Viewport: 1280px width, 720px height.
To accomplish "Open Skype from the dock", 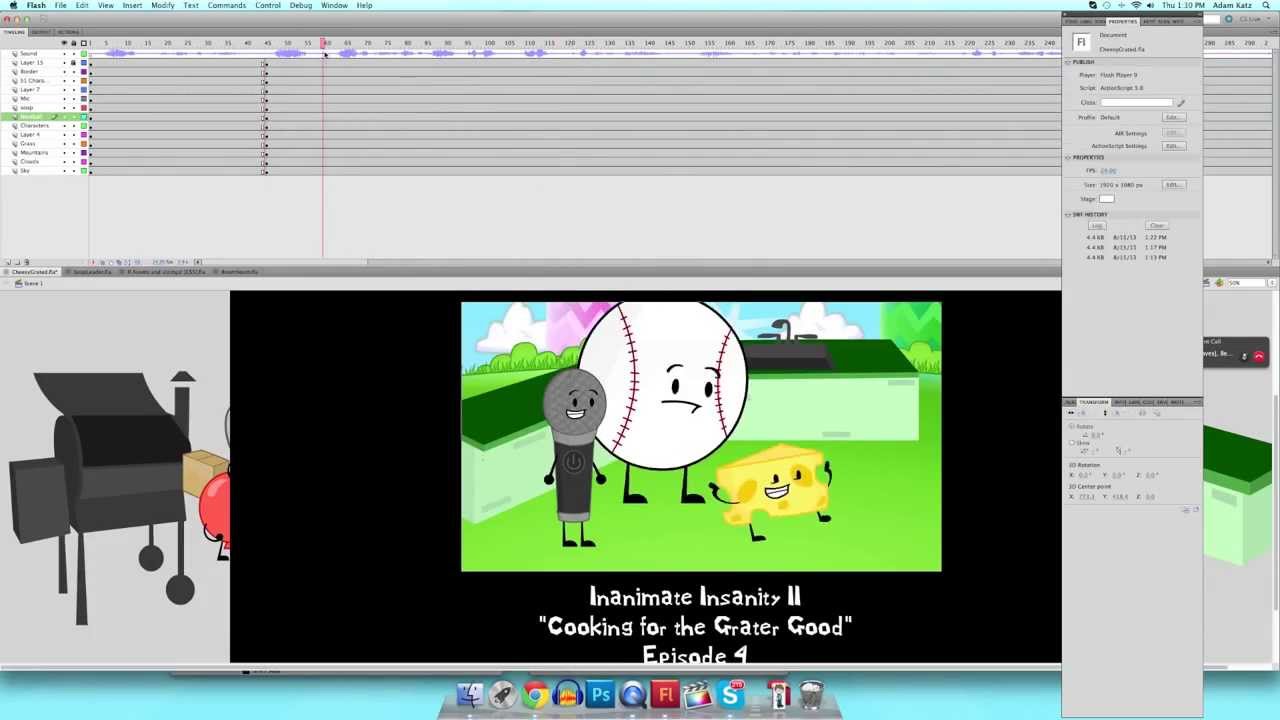I will (732, 694).
